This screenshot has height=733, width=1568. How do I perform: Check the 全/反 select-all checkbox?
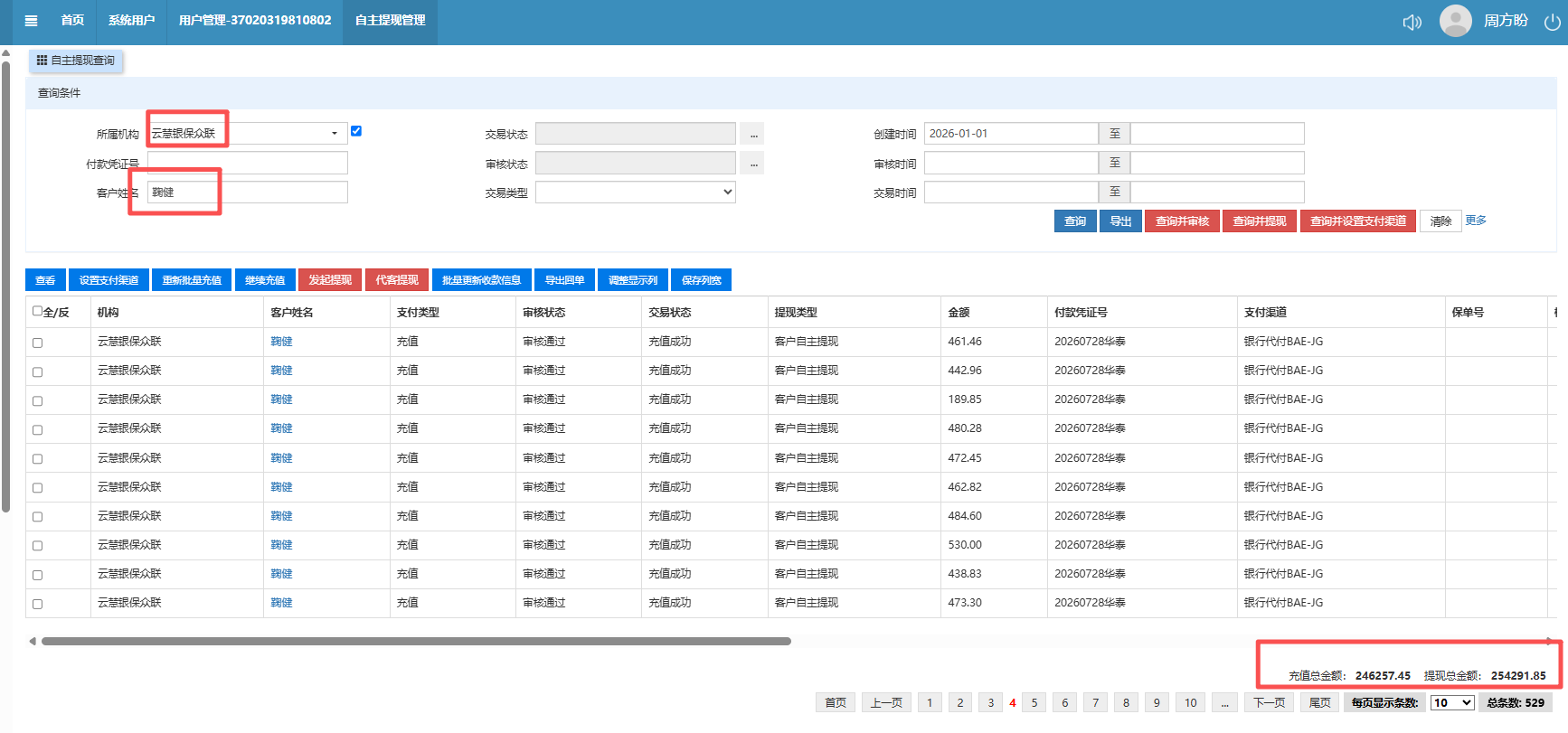click(37, 311)
